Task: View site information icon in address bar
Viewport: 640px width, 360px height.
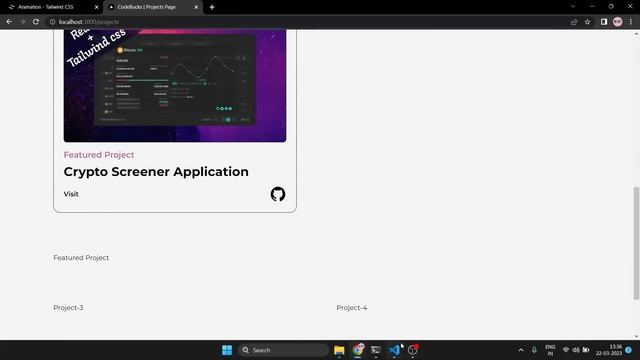Action: (52, 22)
